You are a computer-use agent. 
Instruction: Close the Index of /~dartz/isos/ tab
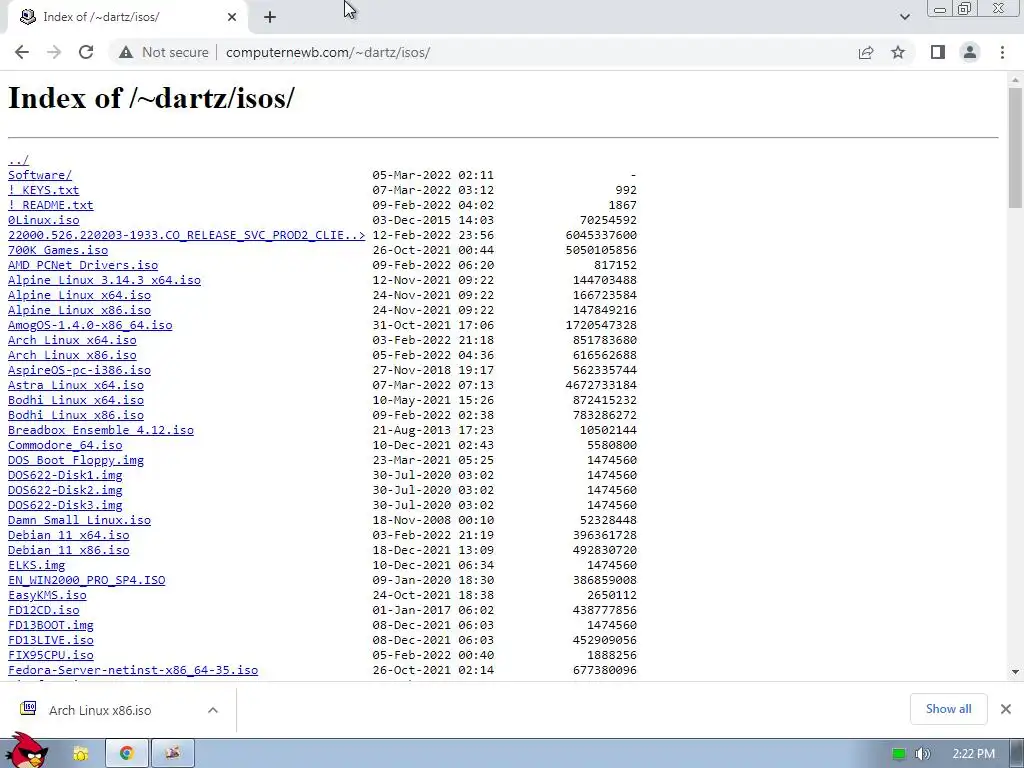click(x=232, y=17)
